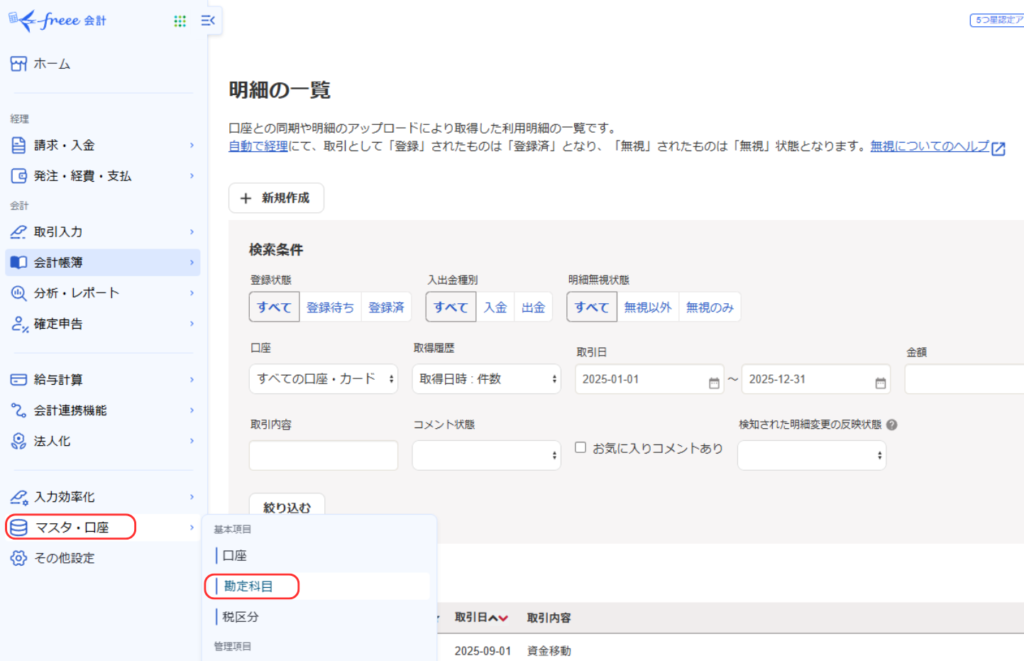1024x661 pixels.
Task: Click the 会計帳簿 book icon
Action: [18, 263]
